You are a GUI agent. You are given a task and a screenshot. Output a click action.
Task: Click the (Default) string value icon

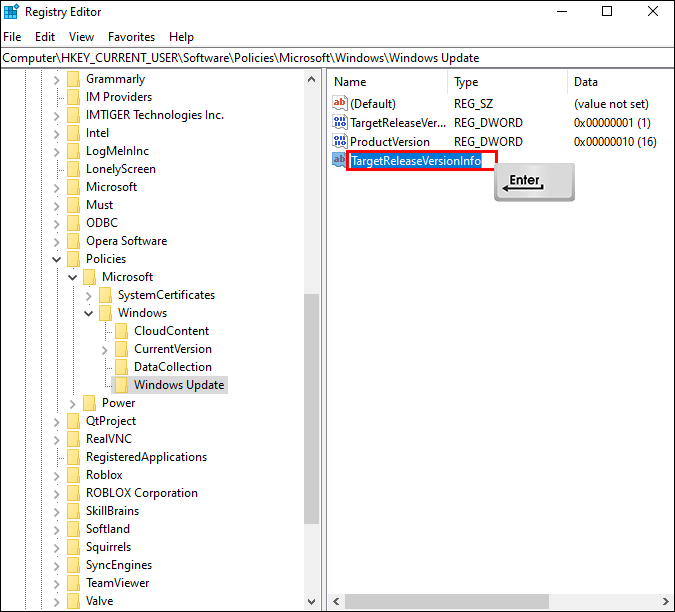click(x=340, y=103)
